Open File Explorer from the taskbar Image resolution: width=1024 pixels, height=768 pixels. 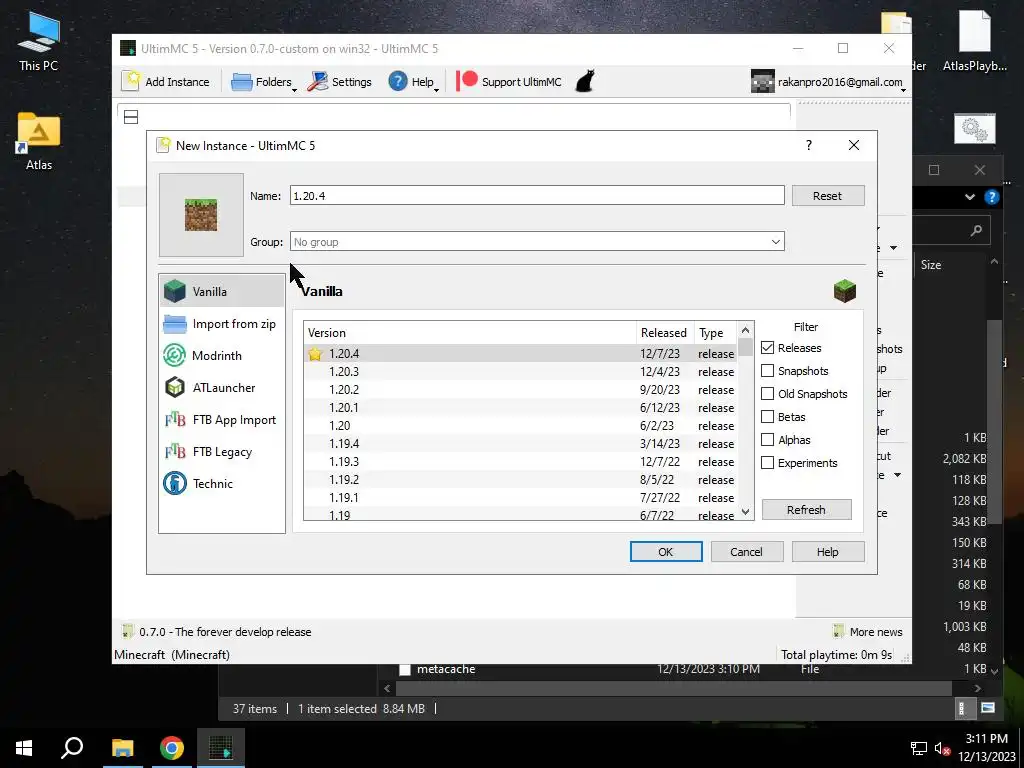point(122,748)
